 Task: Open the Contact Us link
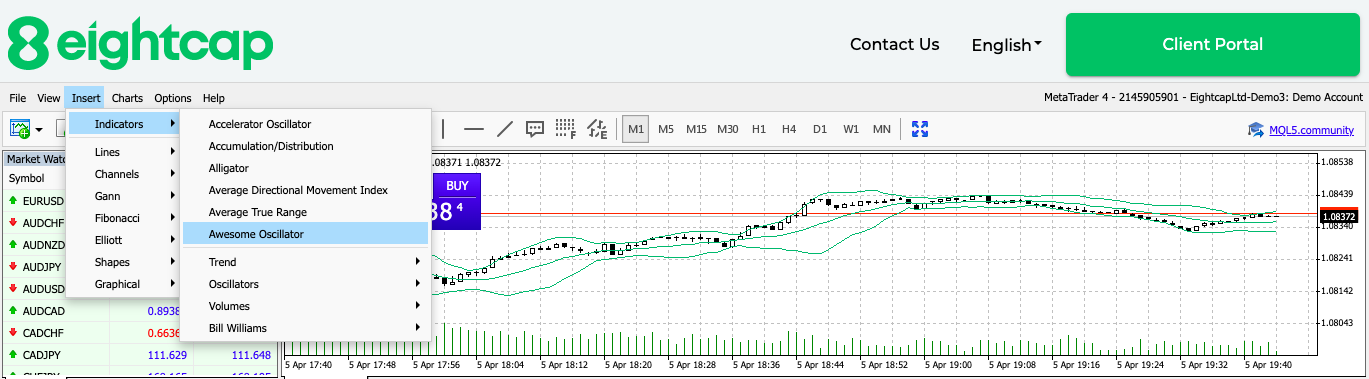pos(894,44)
